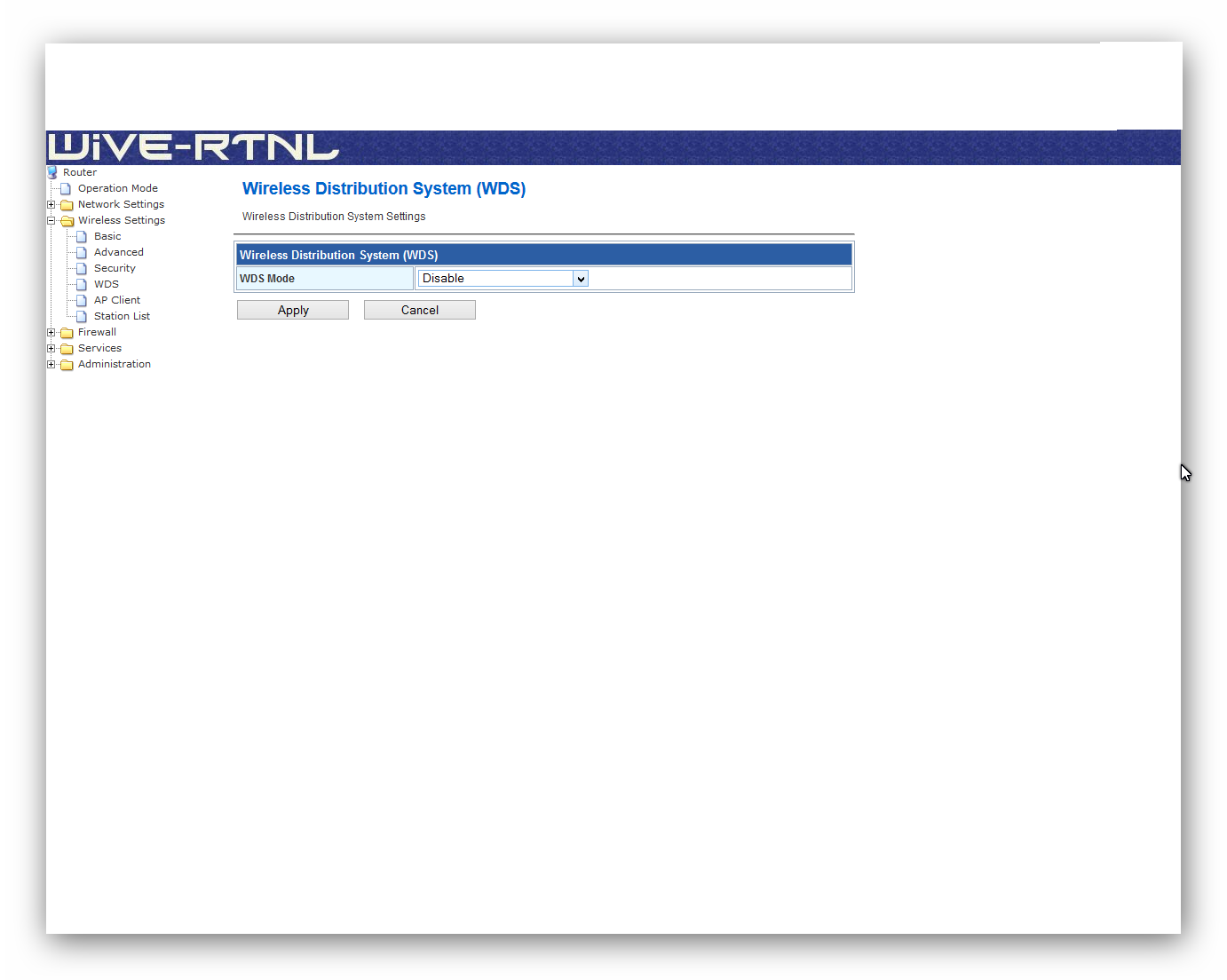Go to the Basic wireless page
Viewport: 1227px width, 980px height.
coord(107,236)
